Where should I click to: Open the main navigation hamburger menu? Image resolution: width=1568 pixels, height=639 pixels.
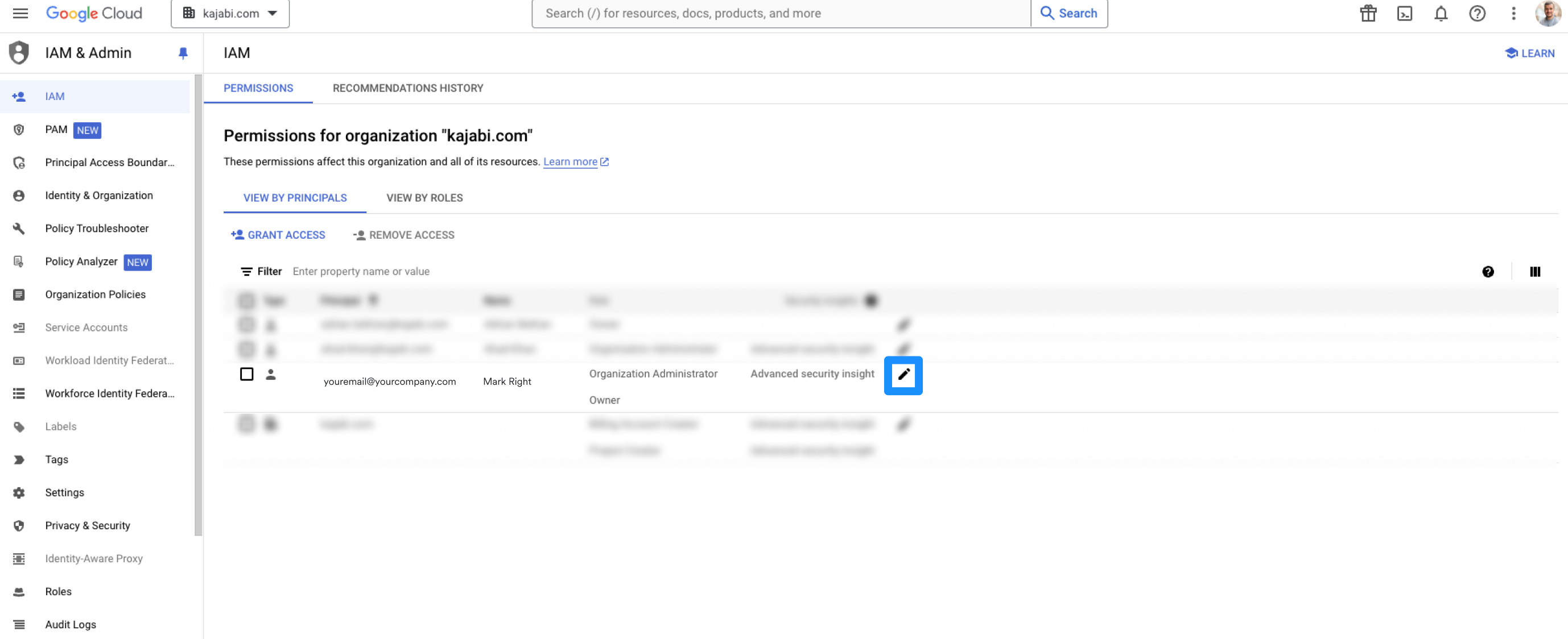tap(20, 14)
